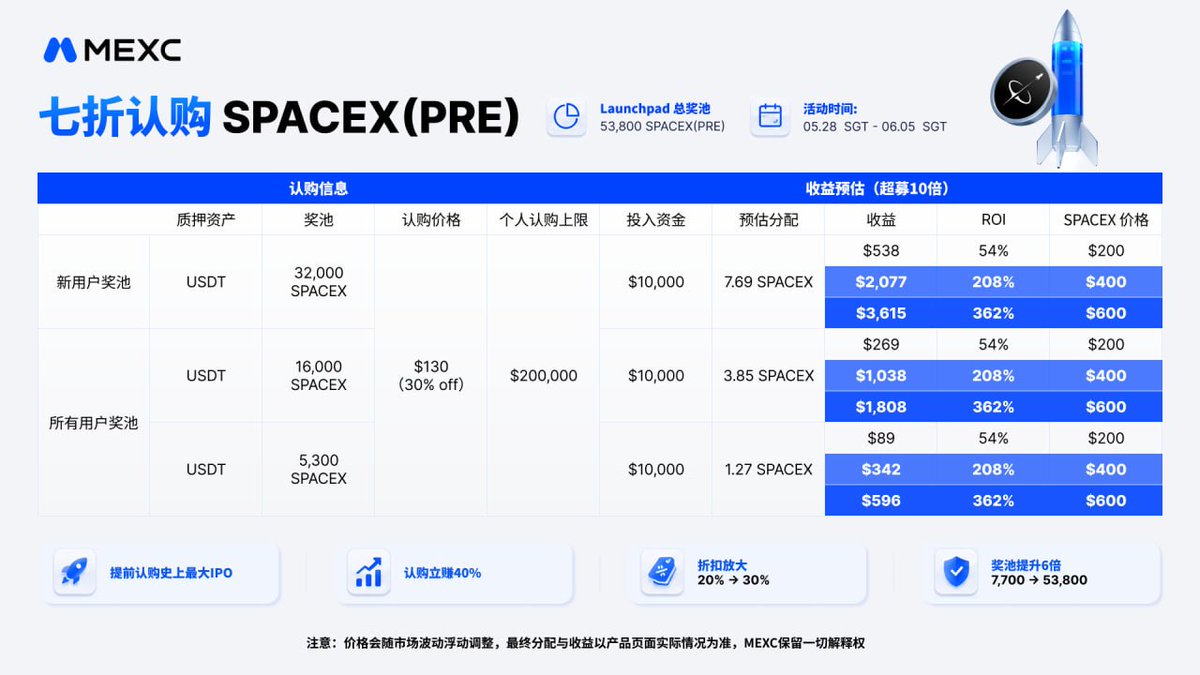Click the 5,300 SPACEX pool cell

coord(318,469)
